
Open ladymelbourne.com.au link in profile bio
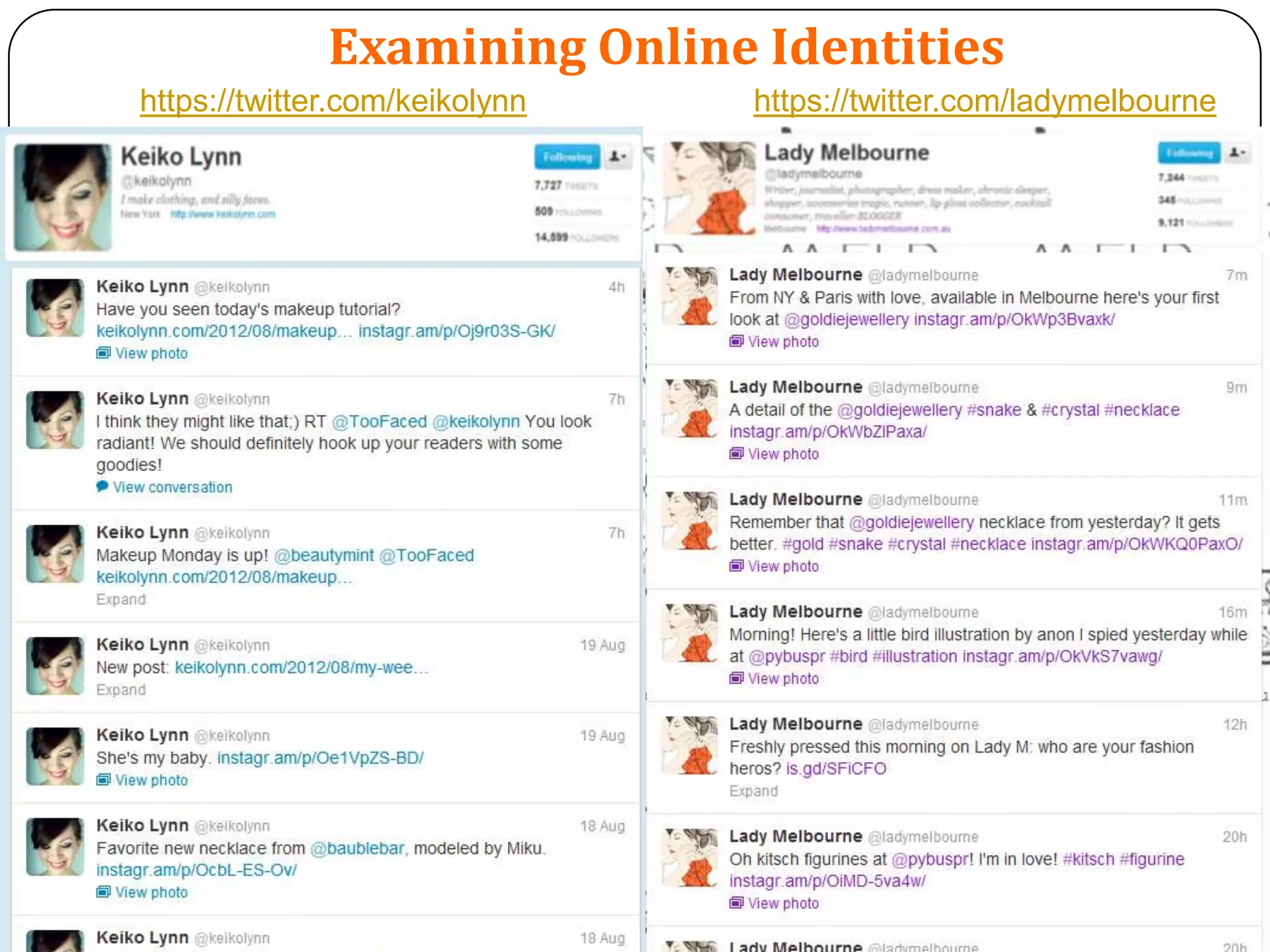click(884, 229)
